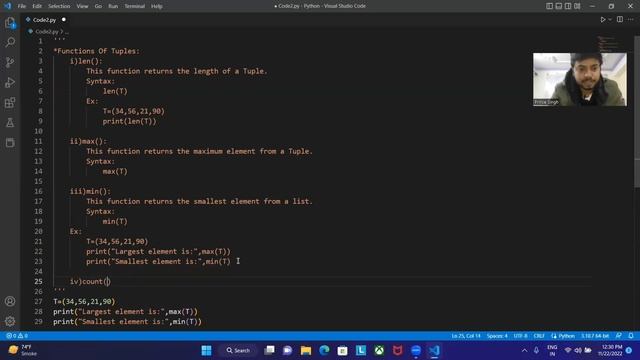Open the Search view in activity bar
640x360 pixels.
click(10, 42)
